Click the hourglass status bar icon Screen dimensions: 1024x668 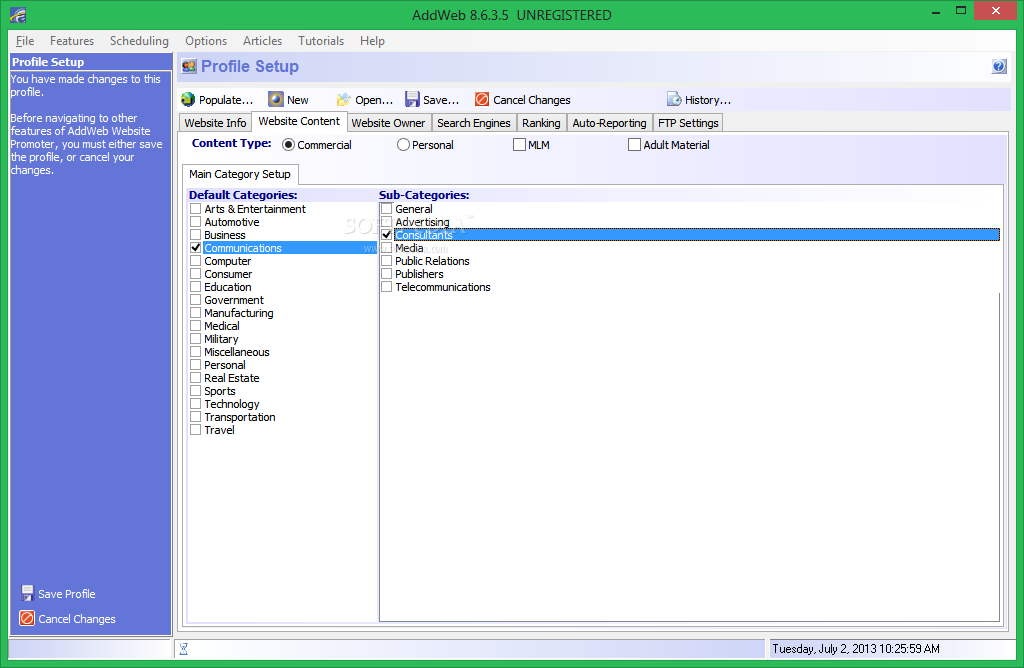tap(184, 648)
